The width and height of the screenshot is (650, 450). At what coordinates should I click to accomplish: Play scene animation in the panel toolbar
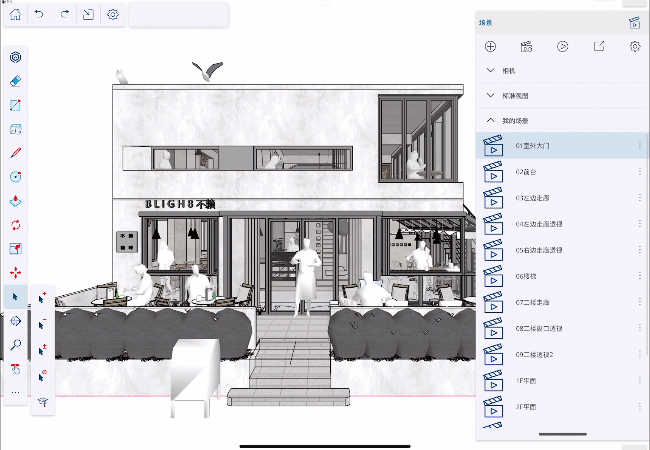(x=562, y=46)
